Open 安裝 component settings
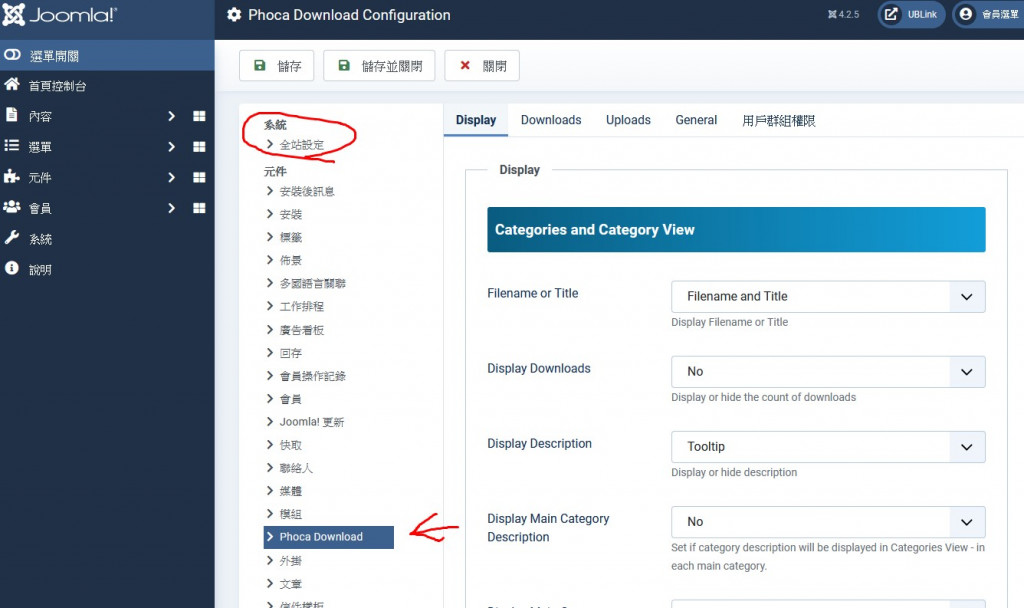Viewport: 1024px width, 608px height. 290,214
